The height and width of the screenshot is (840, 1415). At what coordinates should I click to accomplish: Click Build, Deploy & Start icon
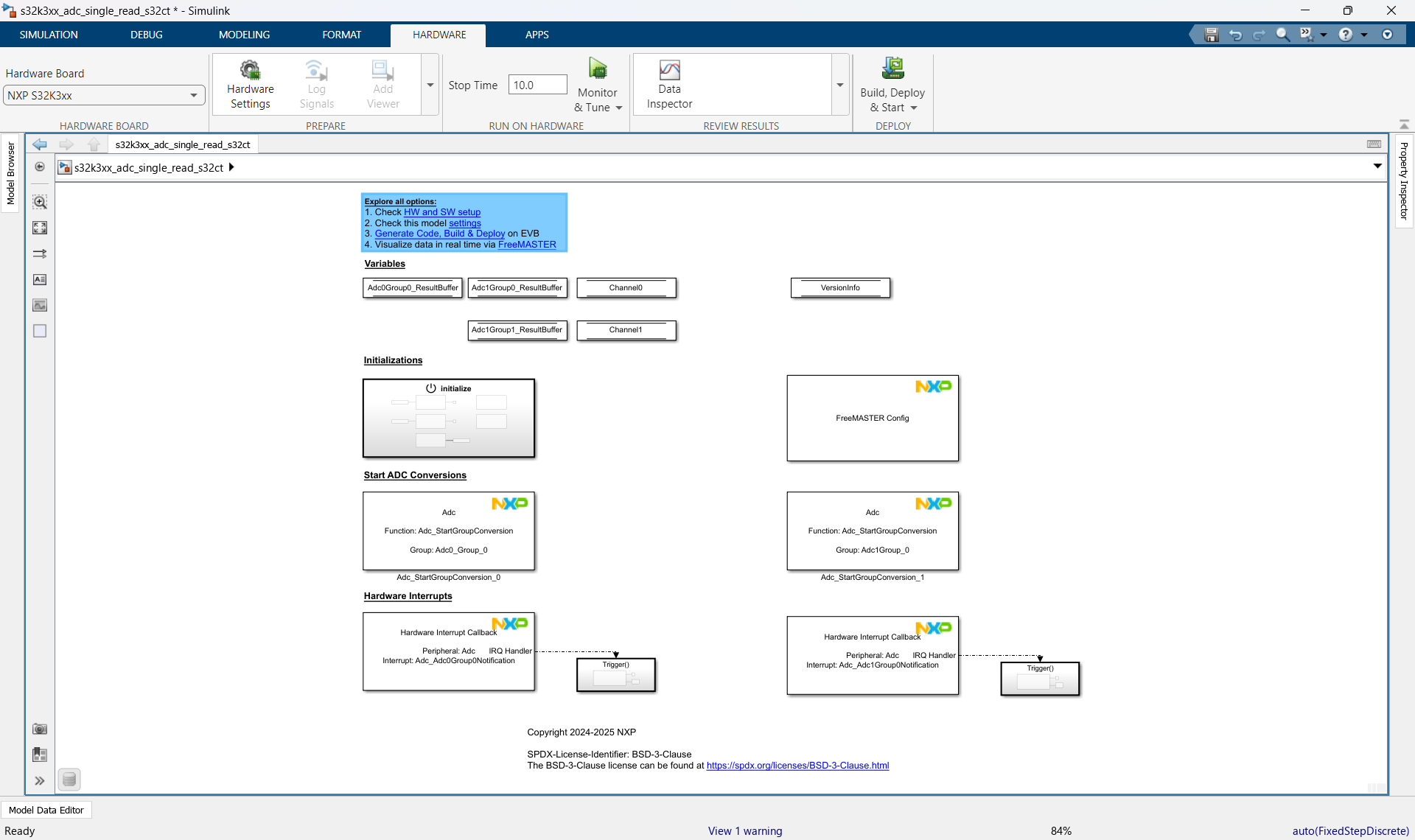click(892, 69)
